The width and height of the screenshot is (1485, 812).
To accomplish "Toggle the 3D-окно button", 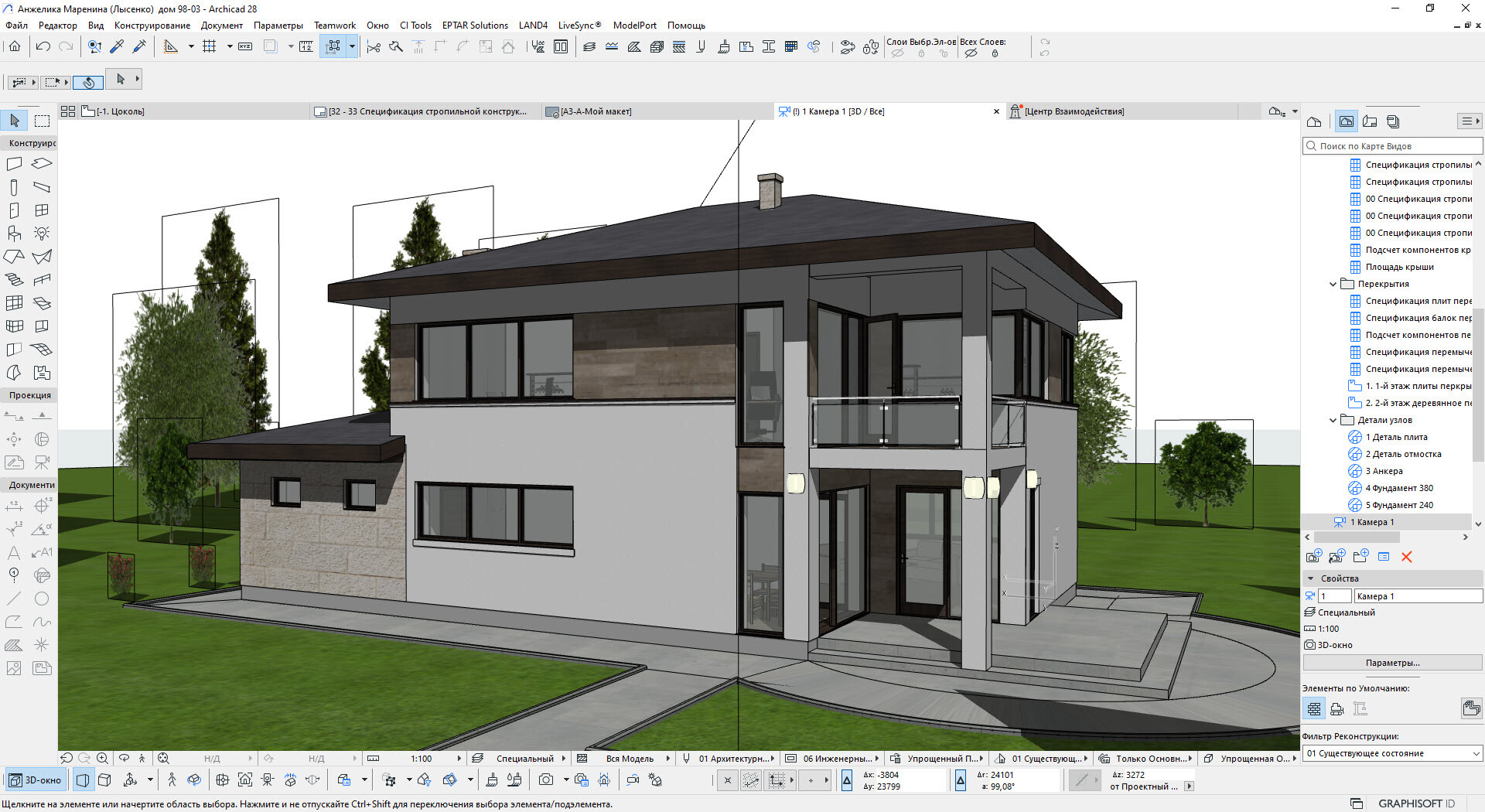I will pos(36,780).
